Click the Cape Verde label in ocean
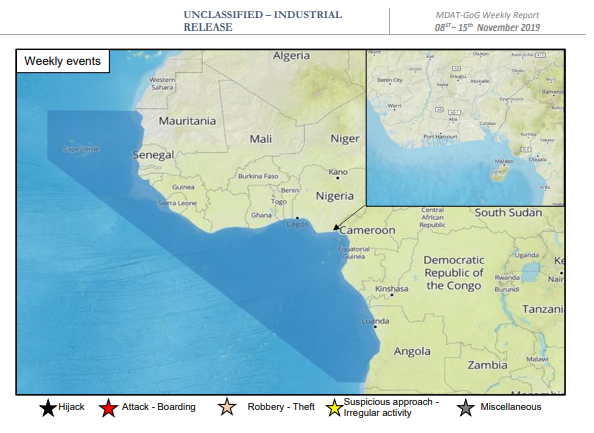The width and height of the screenshot is (594, 433). click(x=81, y=149)
